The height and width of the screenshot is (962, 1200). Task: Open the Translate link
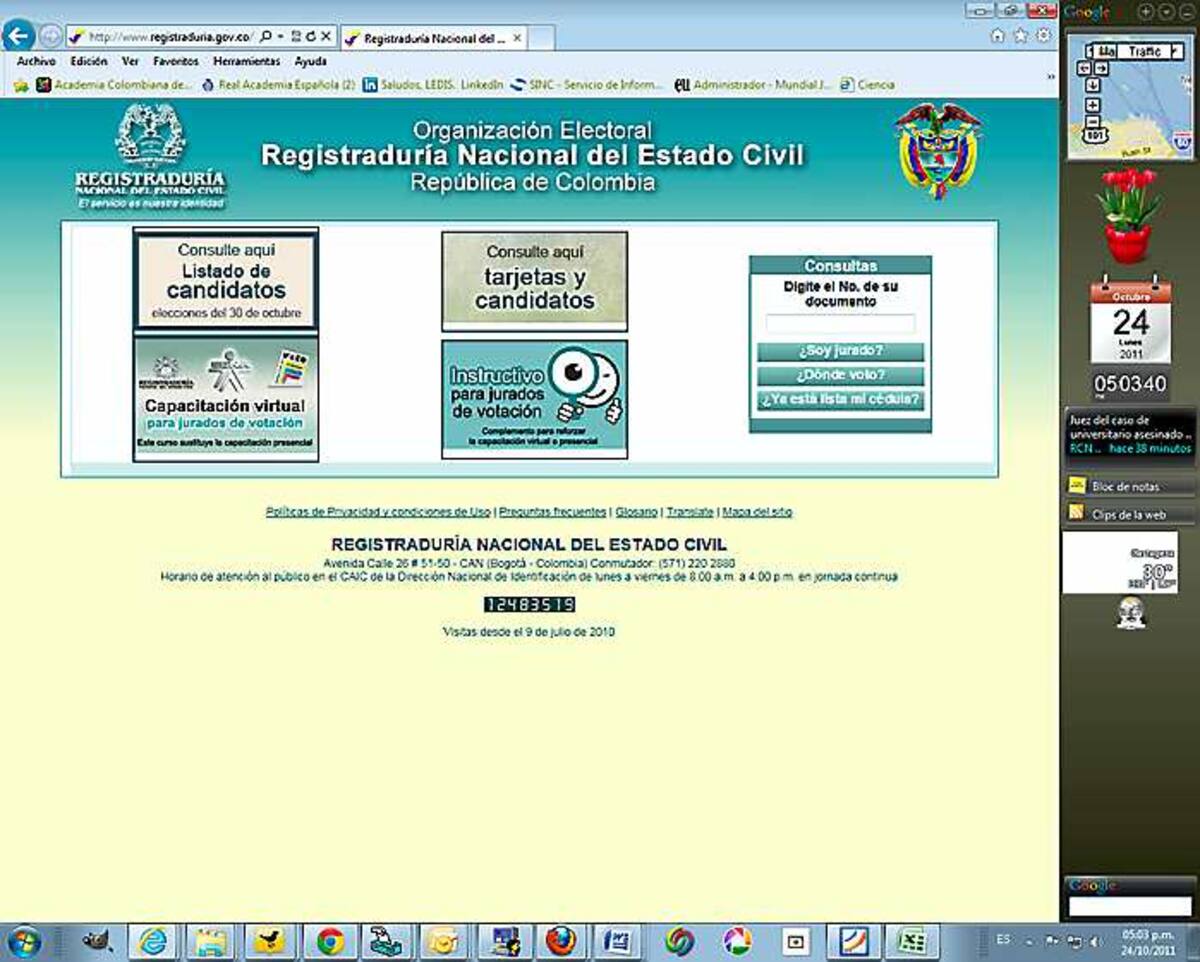[690, 512]
